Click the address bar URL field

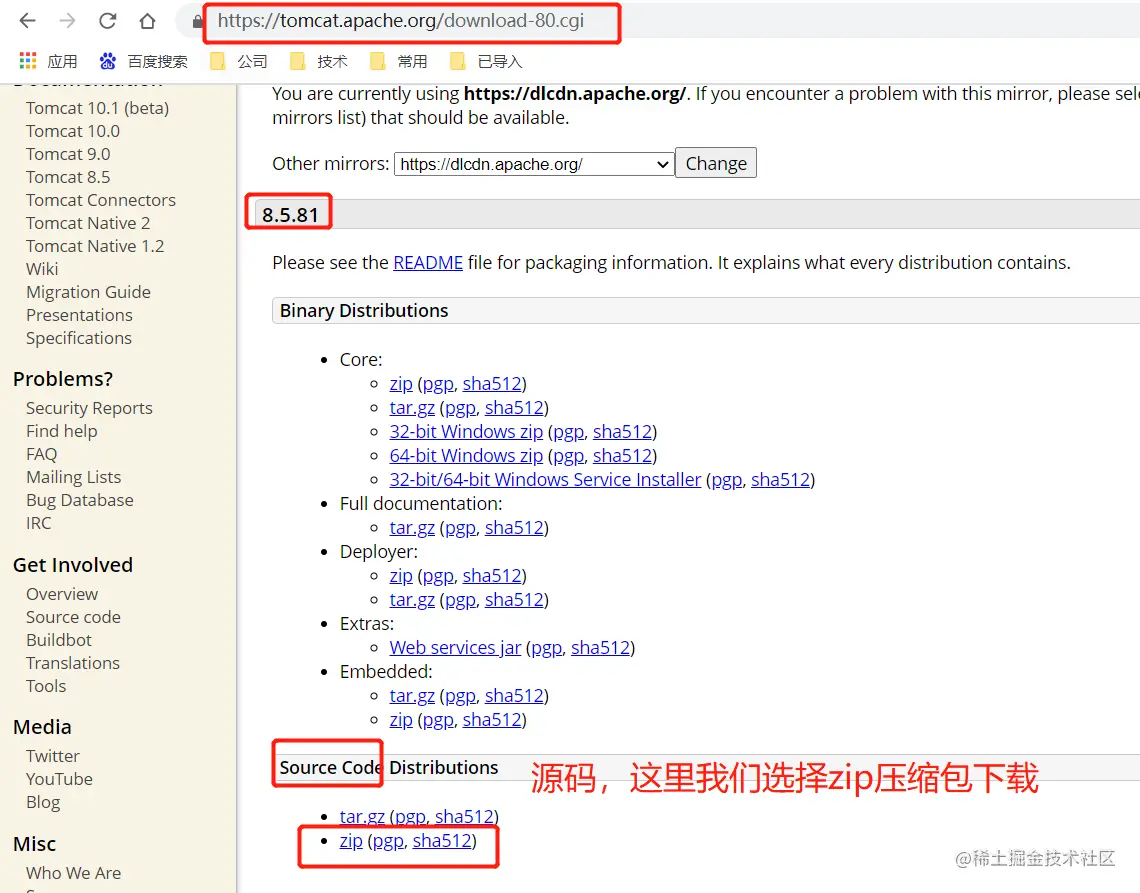(401, 20)
